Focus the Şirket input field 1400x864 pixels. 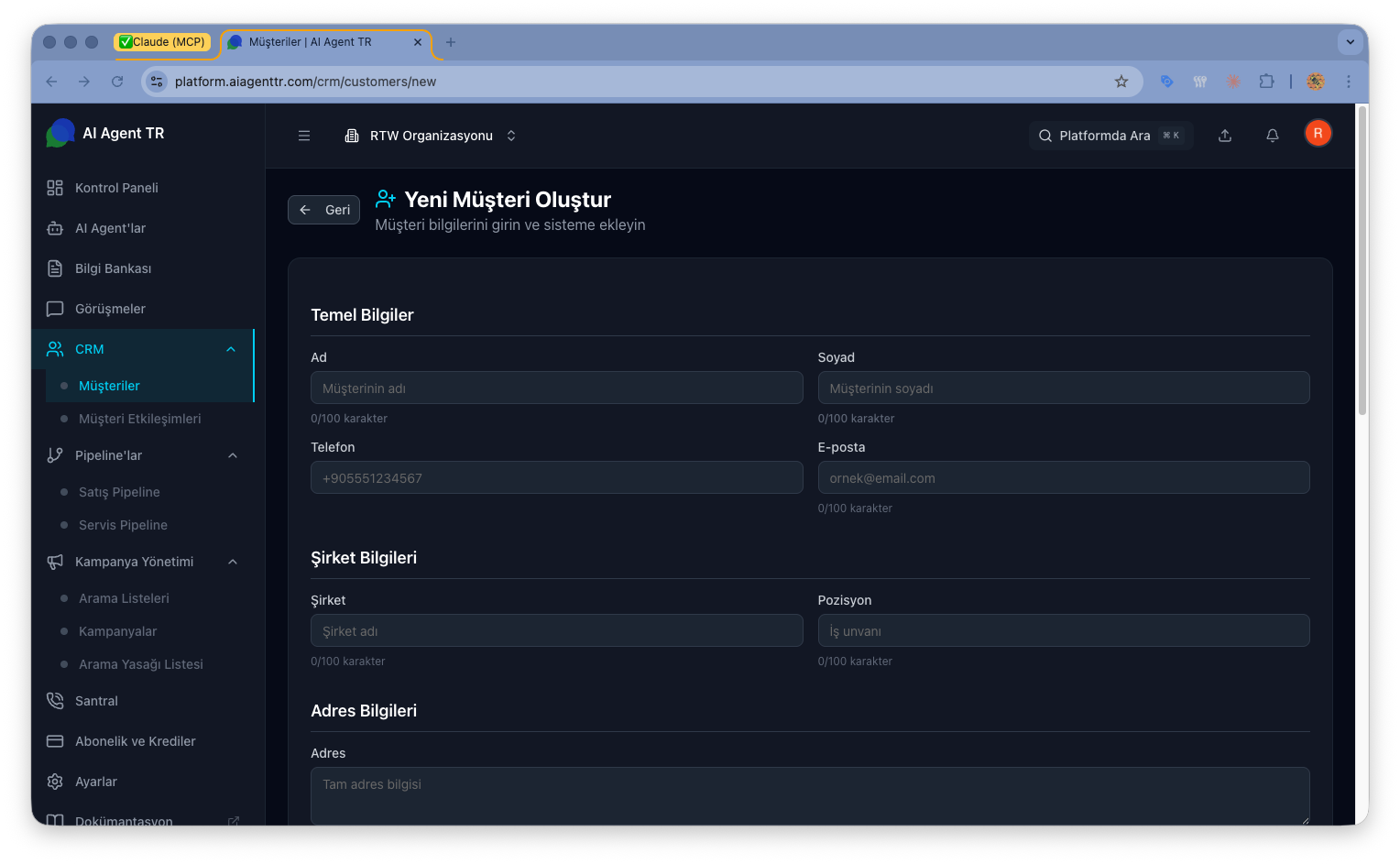coord(557,630)
